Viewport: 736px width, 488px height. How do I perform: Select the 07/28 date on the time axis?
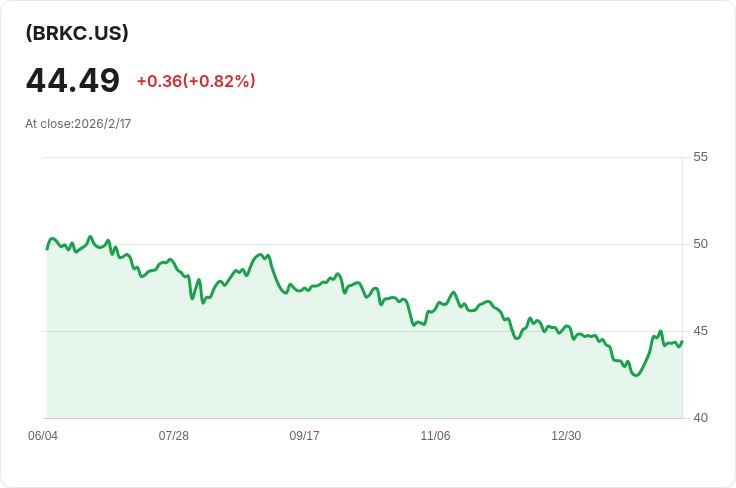point(174,436)
